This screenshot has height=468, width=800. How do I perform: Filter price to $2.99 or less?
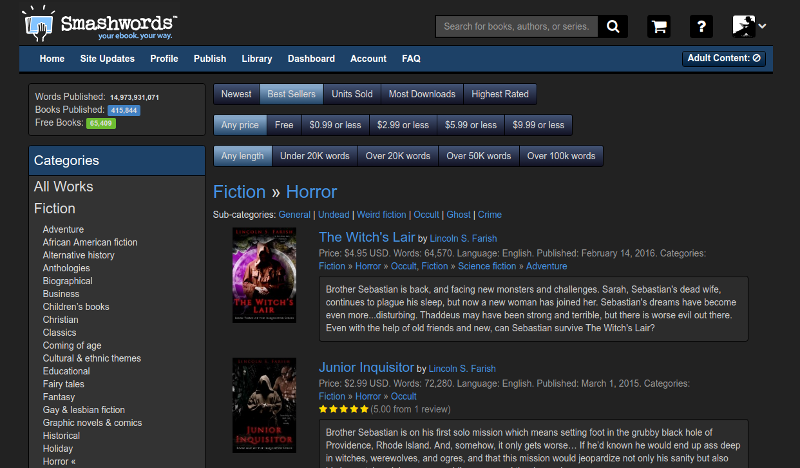pos(403,125)
